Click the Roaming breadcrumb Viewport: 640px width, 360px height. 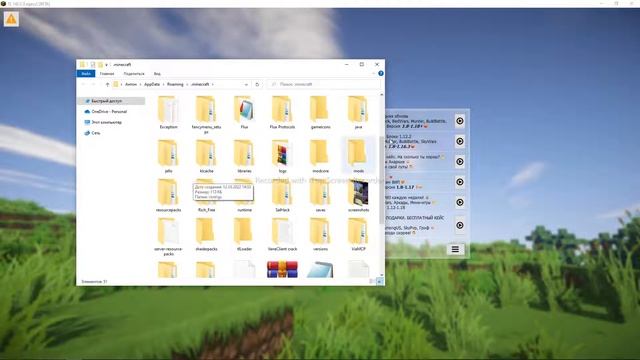coord(175,84)
